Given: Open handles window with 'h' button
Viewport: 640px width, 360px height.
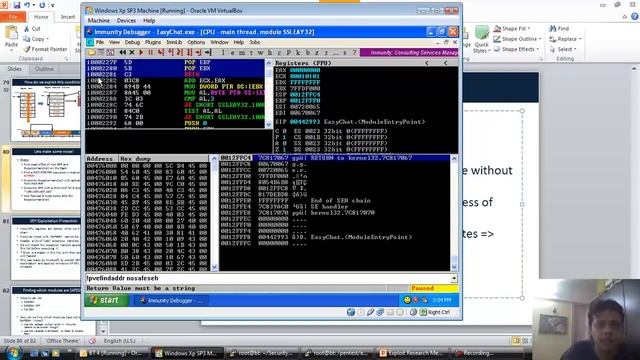Looking at the screenshot, I should 270,52.
